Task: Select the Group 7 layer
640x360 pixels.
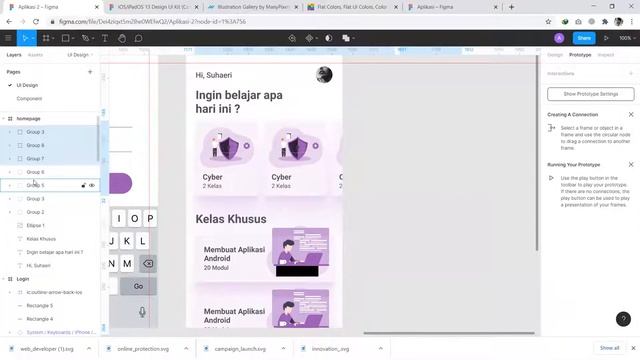Action: pos(49,159)
